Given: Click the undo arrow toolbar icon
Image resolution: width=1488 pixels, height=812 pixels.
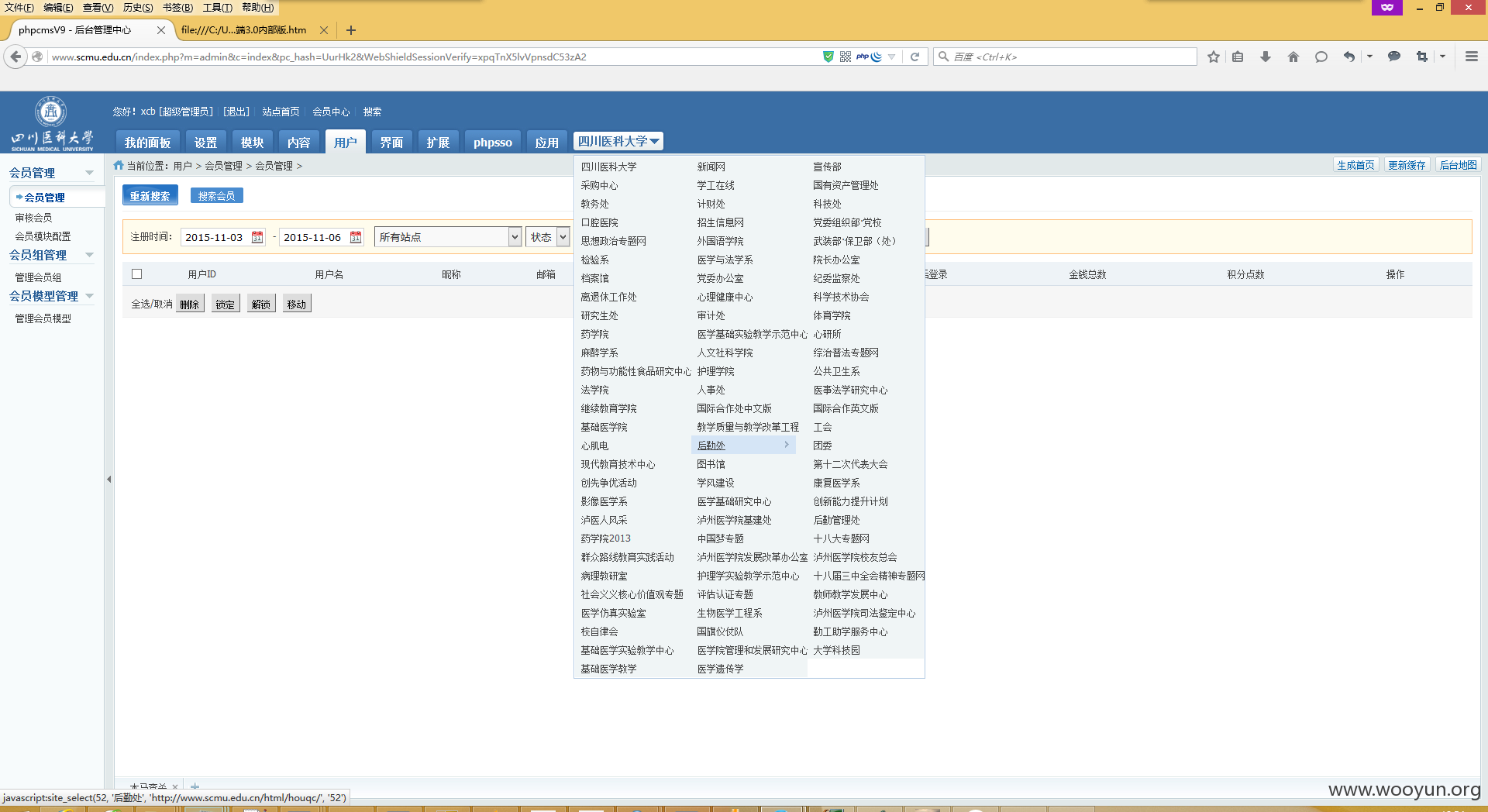Looking at the screenshot, I should (x=1349, y=57).
